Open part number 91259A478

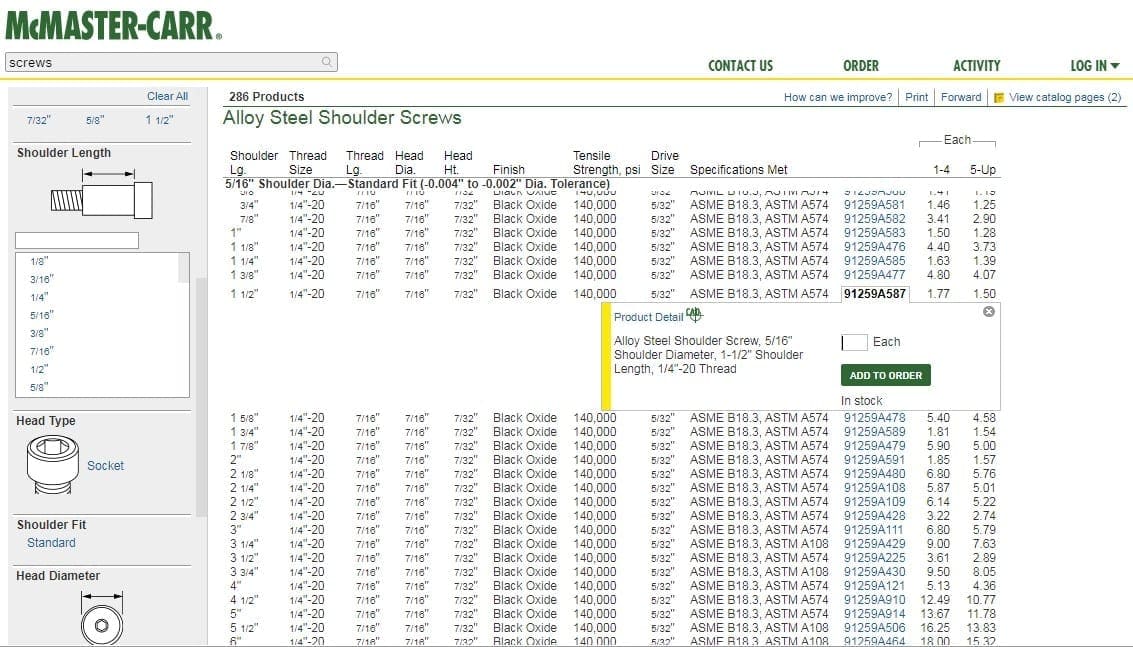(874, 417)
